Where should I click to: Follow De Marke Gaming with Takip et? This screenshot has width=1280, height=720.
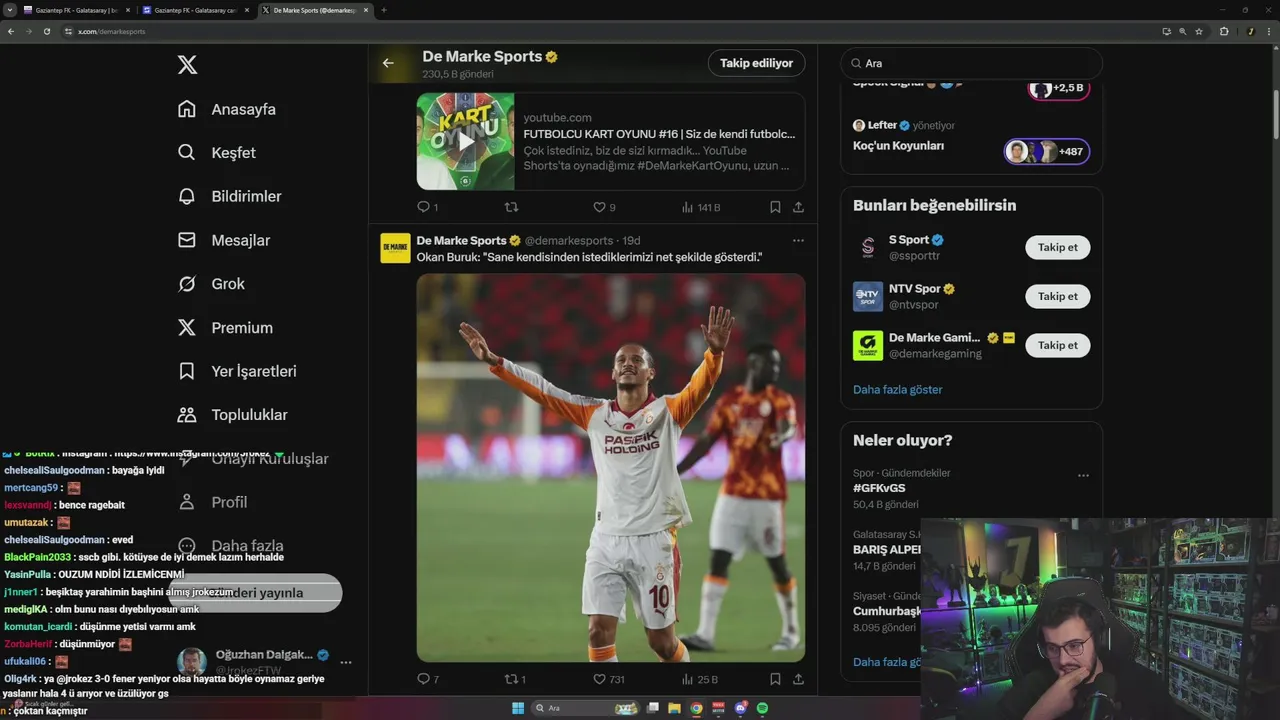(x=1057, y=345)
